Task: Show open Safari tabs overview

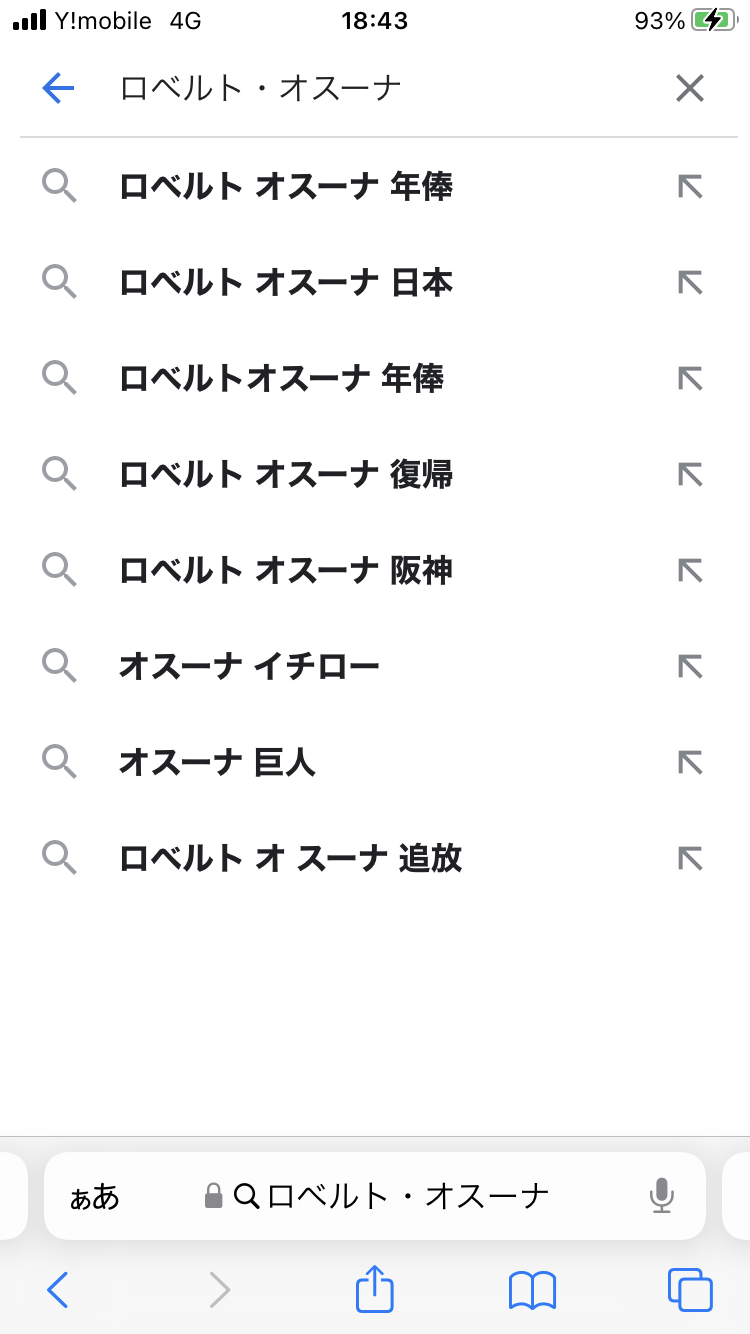Action: [690, 1289]
